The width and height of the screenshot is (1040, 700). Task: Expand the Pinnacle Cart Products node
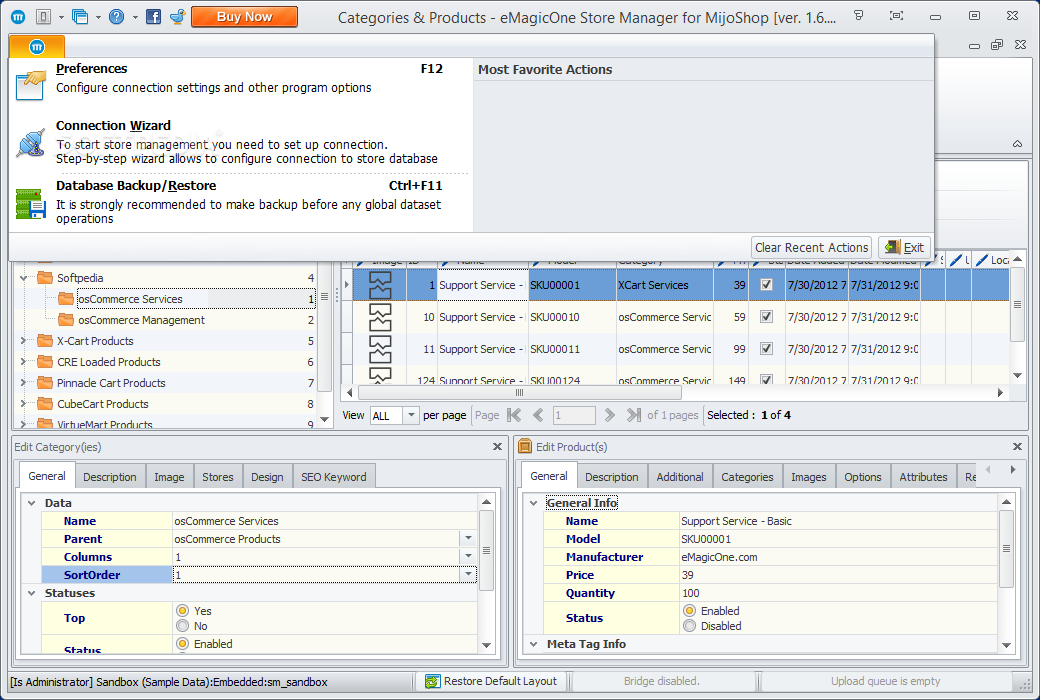24,383
